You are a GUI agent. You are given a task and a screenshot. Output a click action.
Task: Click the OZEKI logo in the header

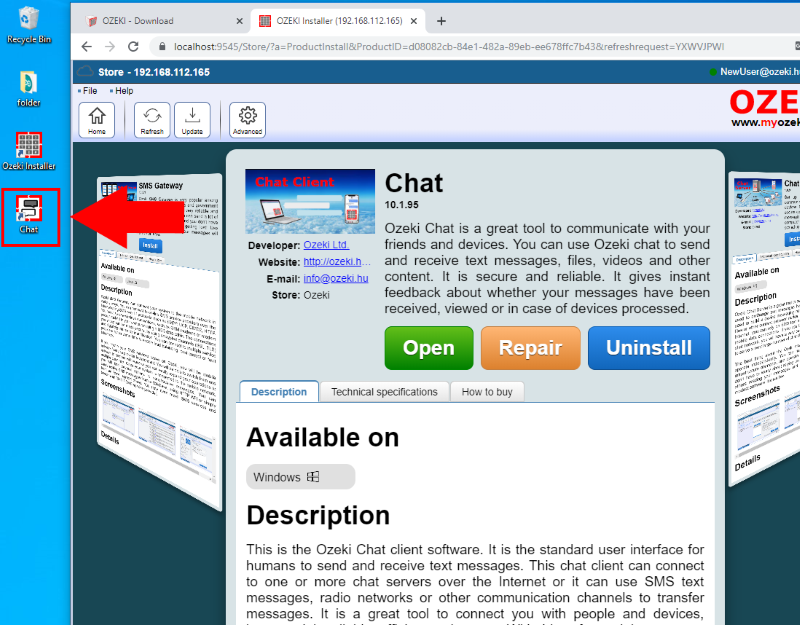(x=764, y=102)
